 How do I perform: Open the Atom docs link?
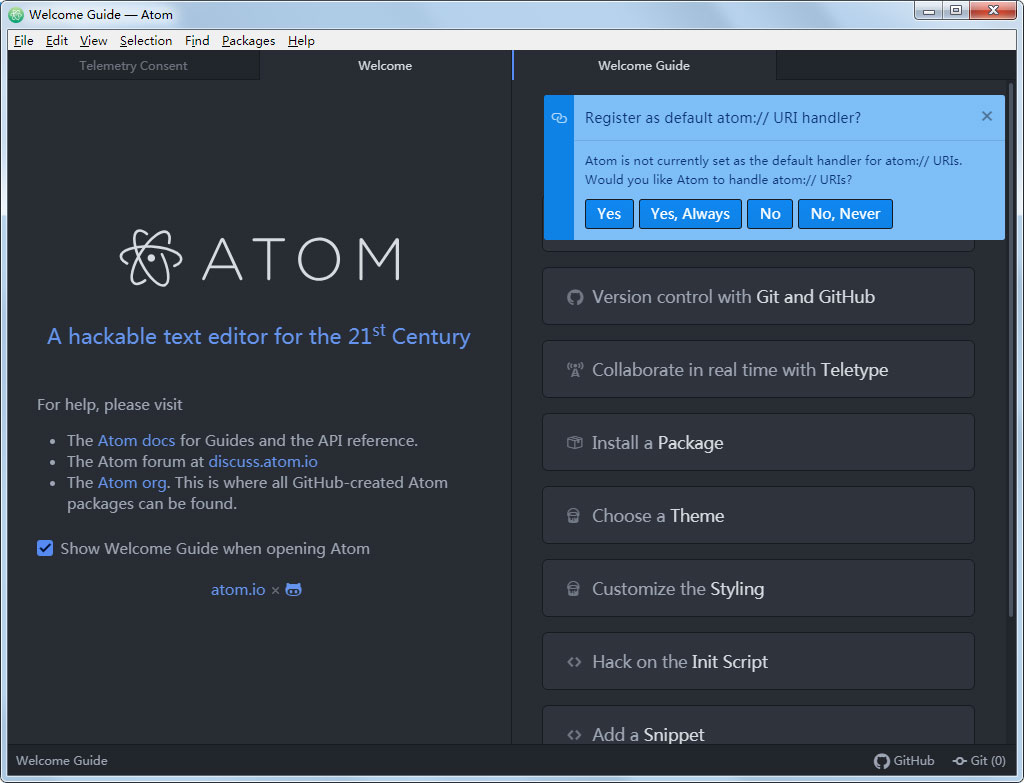136,441
